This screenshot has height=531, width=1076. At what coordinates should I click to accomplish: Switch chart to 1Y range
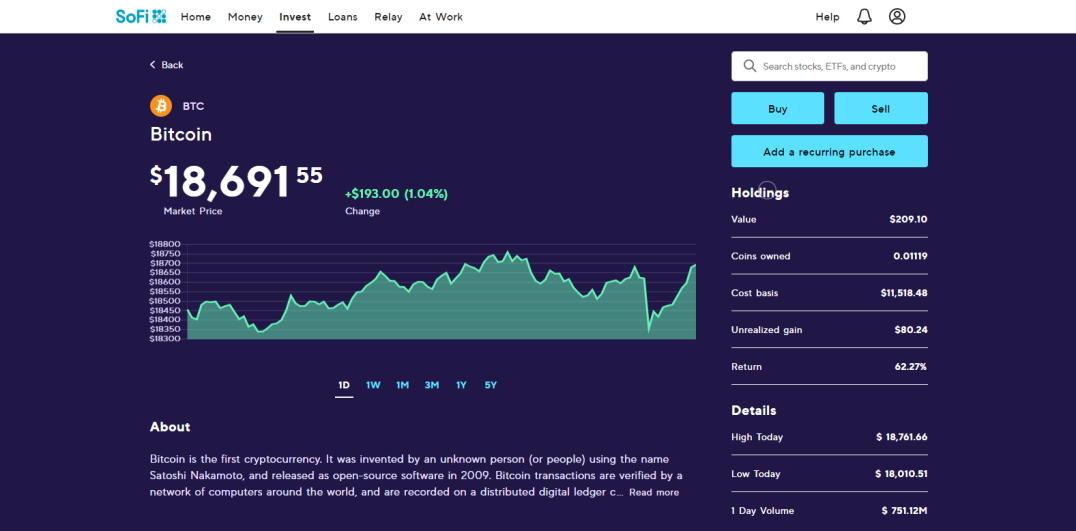point(461,386)
